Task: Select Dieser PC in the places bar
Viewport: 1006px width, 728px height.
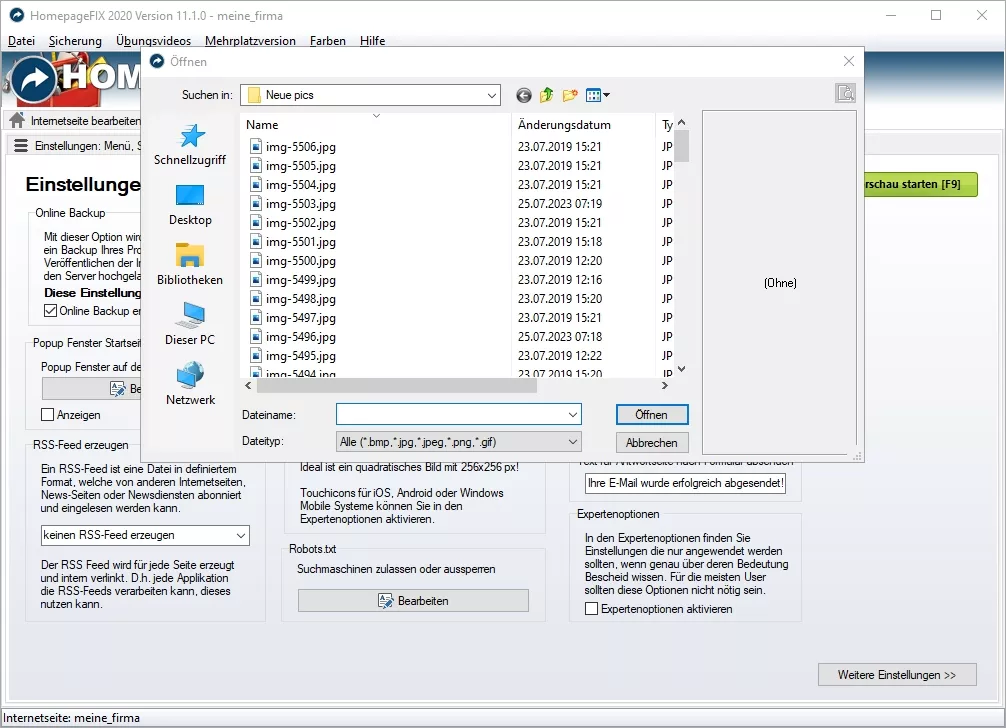Action: 190,324
